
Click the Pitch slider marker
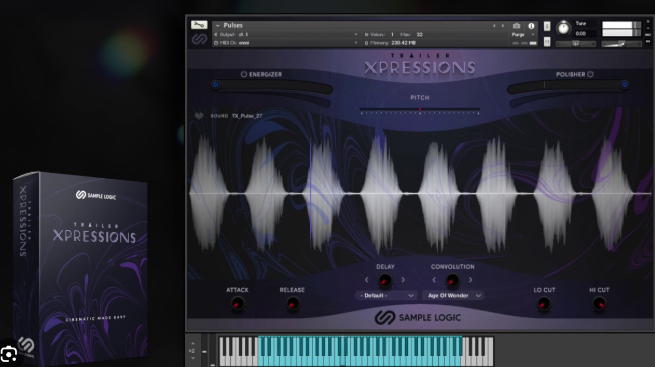point(420,110)
